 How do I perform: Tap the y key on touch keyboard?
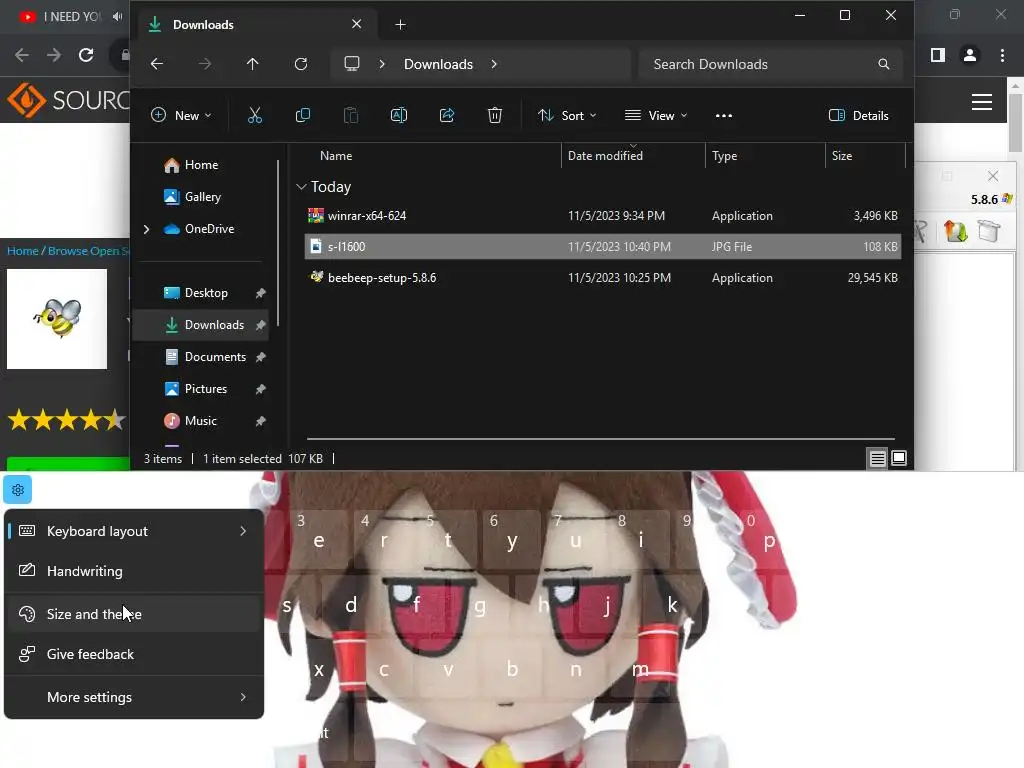(512, 541)
